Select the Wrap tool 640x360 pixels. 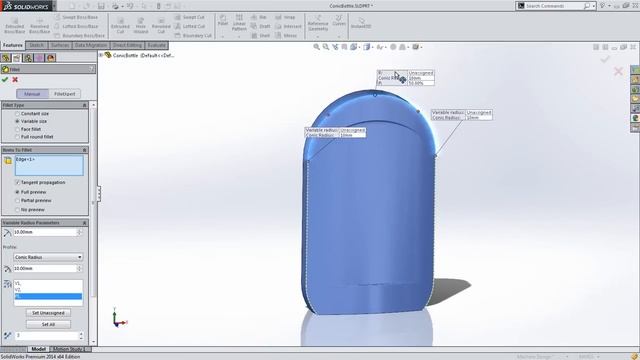point(285,17)
